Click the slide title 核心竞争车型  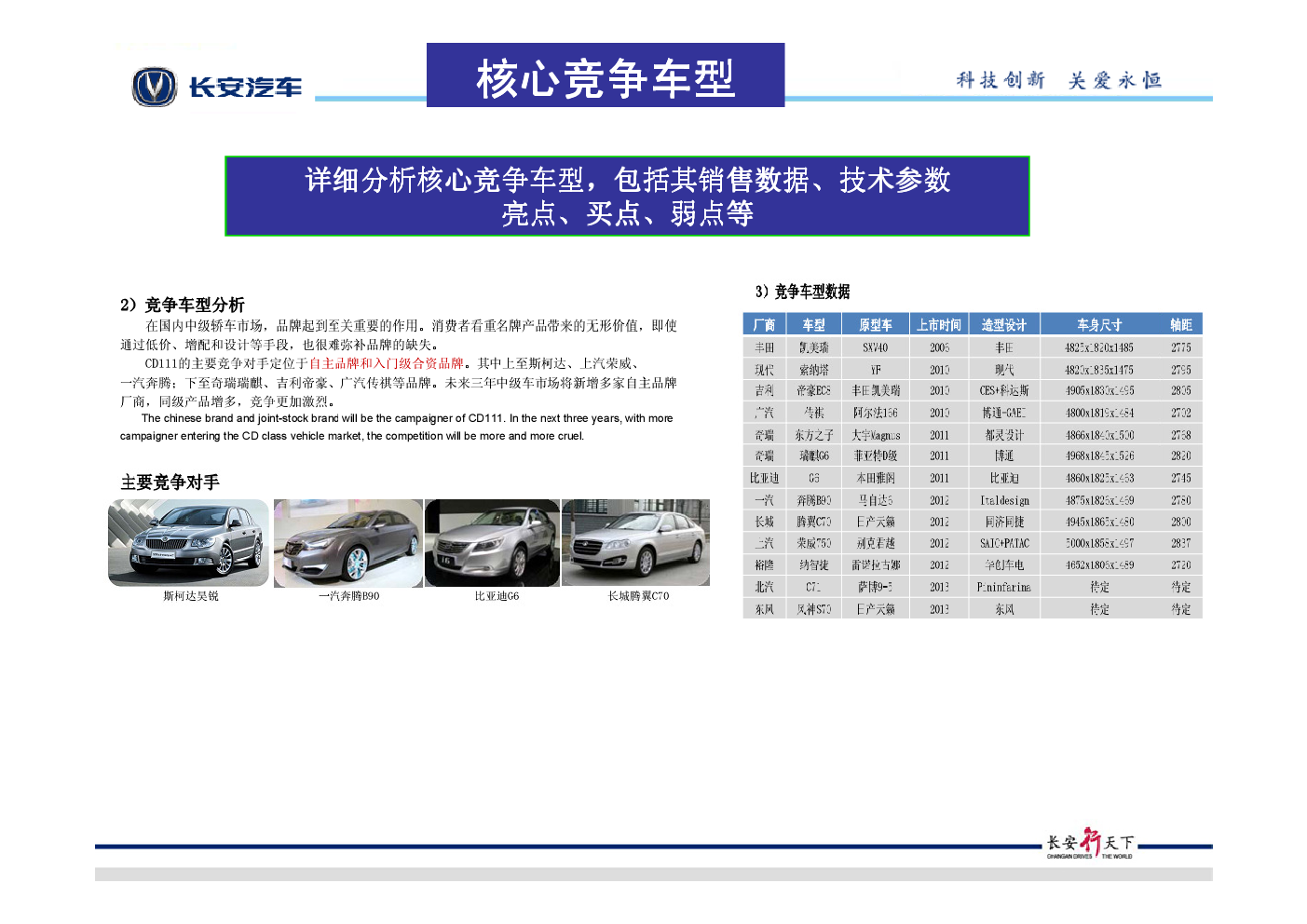pyautogui.click(x=606, y=78)
